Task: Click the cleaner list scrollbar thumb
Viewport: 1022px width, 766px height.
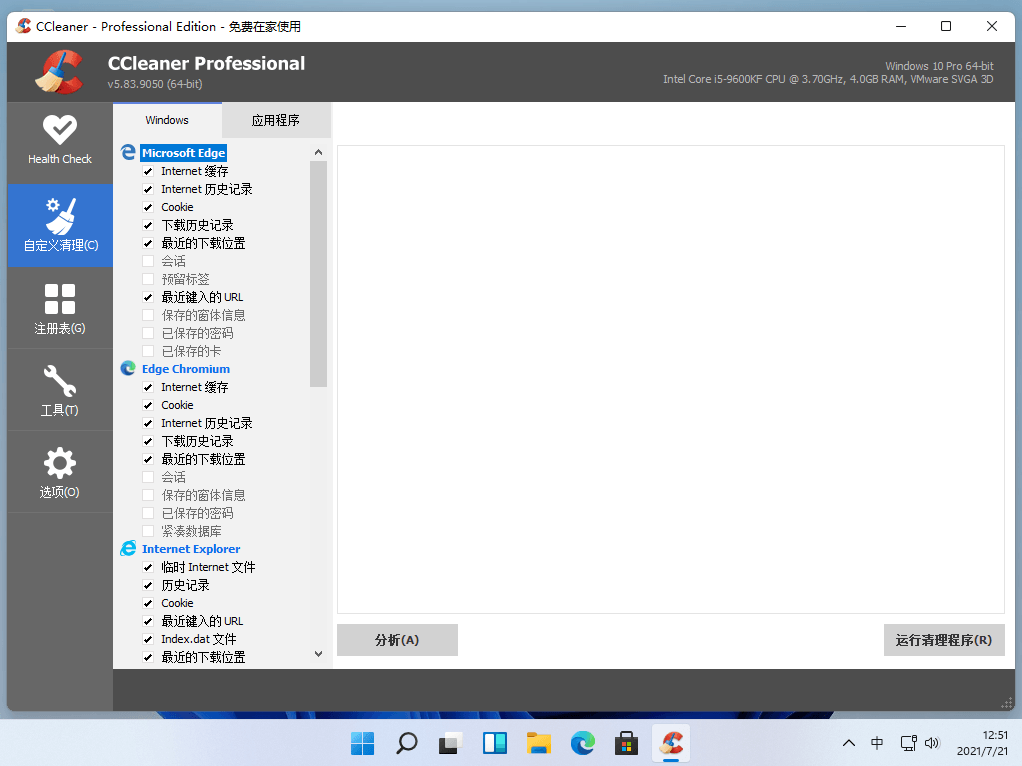Action: pyautogui.click(x=318, y=274)
